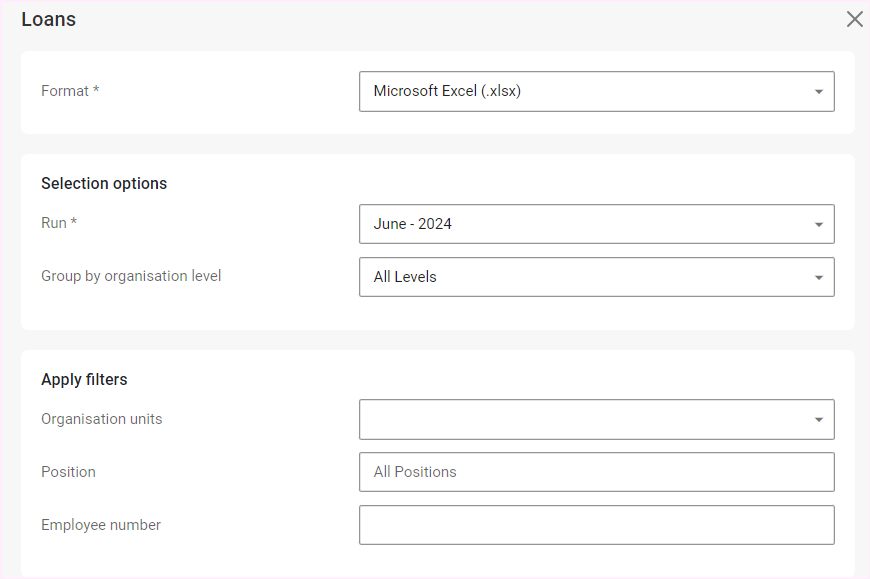Screen dimensions: 870x579
Task: Select the Group by organisation level label
Action: tap(131, 276)
